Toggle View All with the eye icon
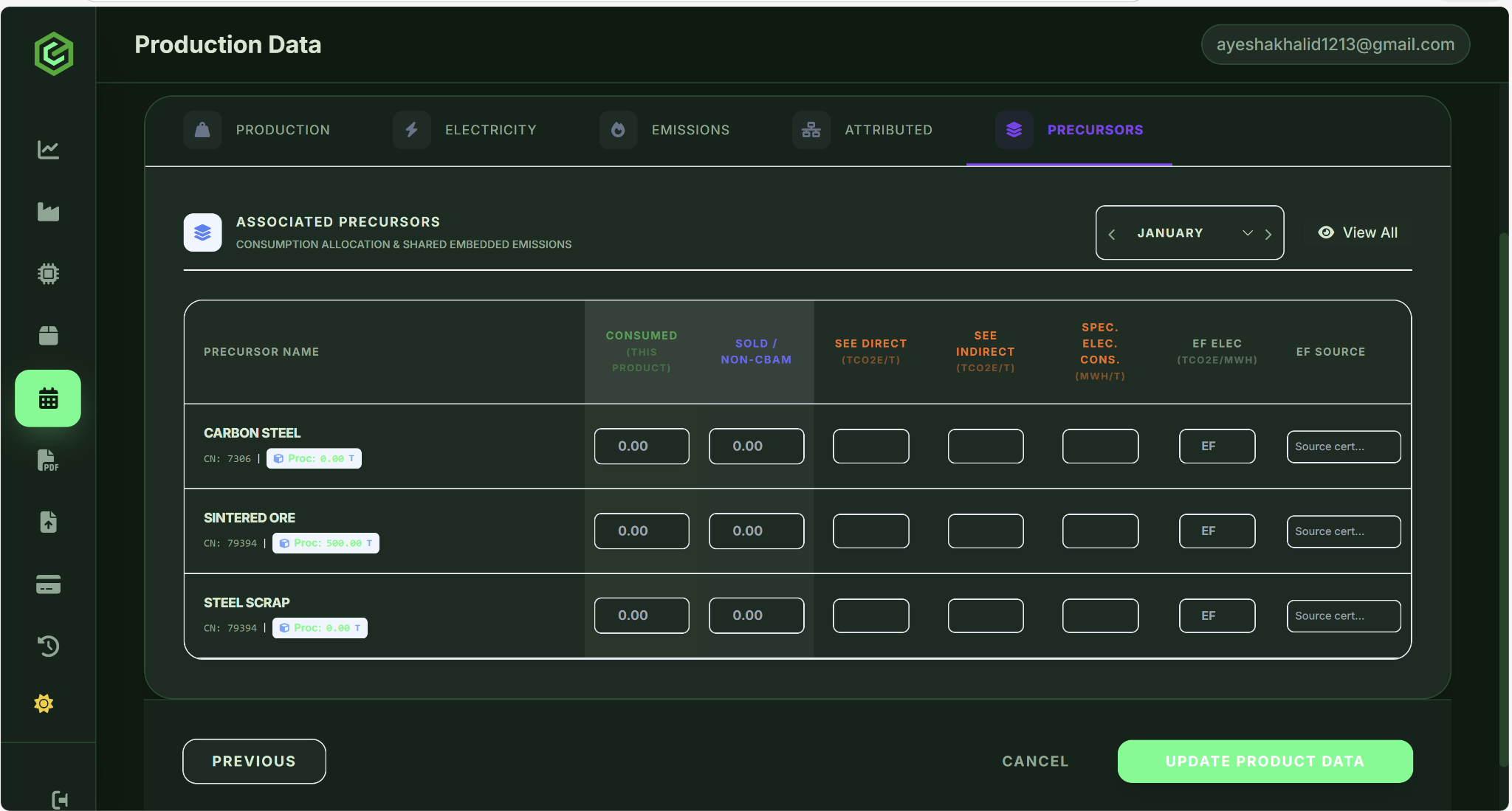This screenshot has width=1512, height=811. [x=1358, y=232]
